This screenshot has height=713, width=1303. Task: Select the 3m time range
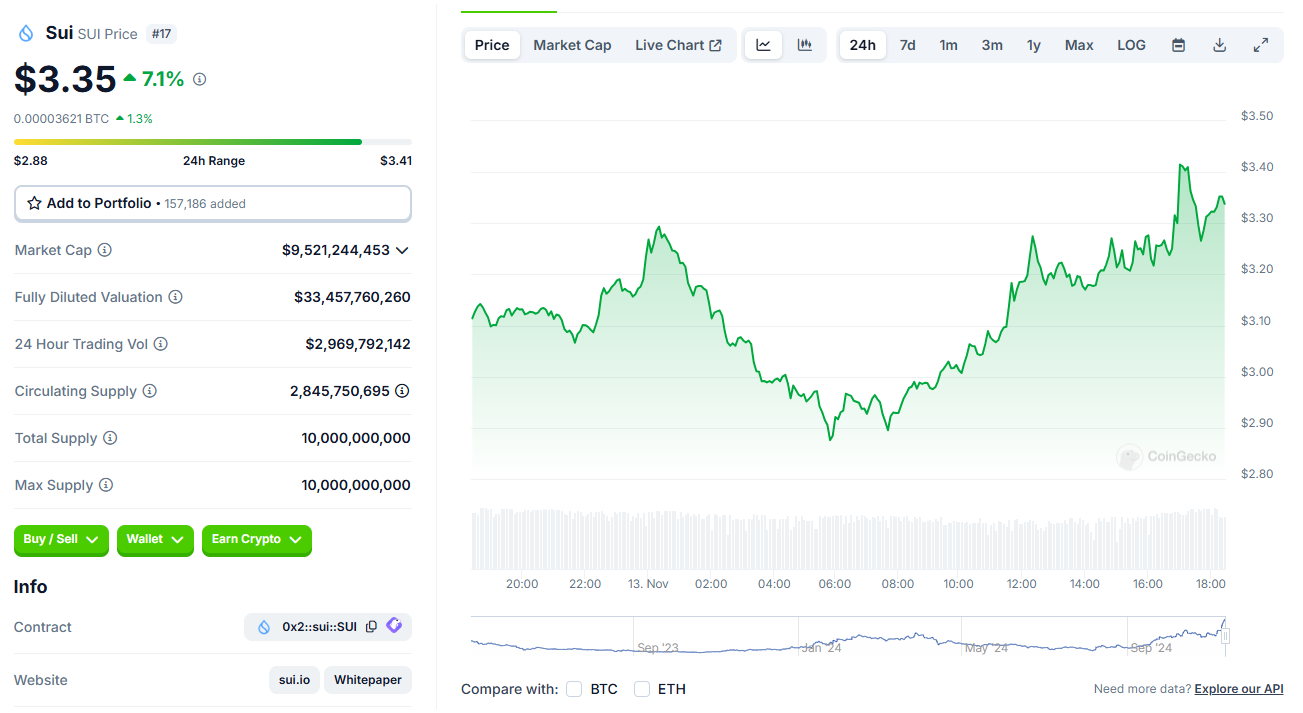click(992, 45)
